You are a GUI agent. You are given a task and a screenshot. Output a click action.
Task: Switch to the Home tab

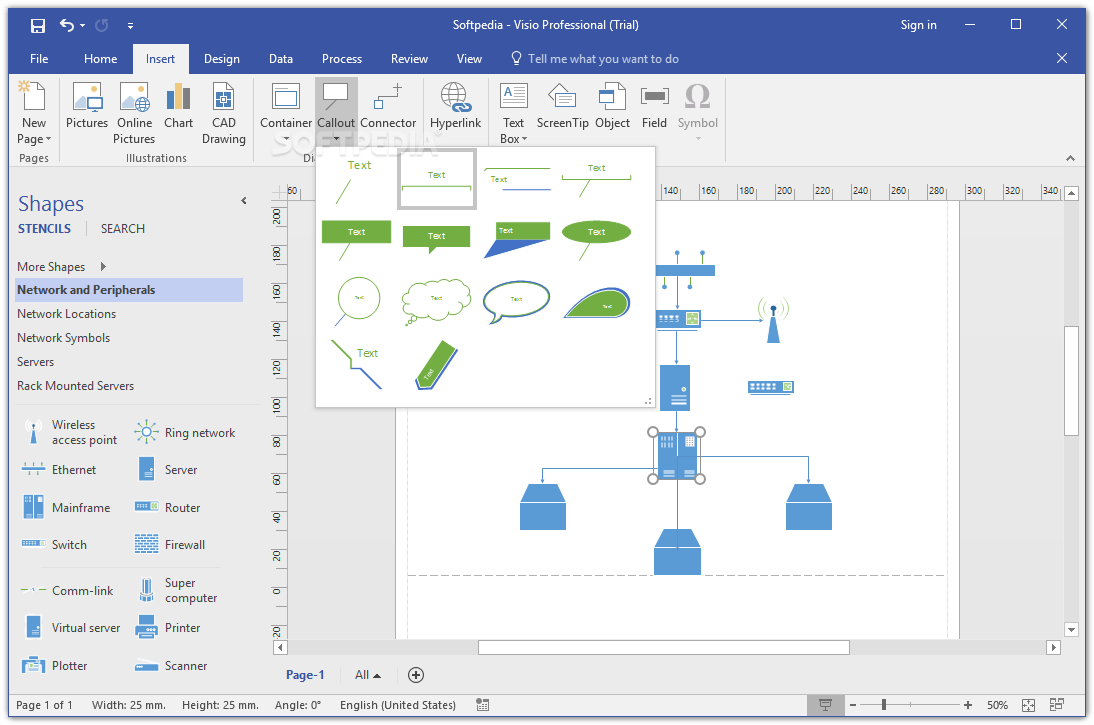100,59
